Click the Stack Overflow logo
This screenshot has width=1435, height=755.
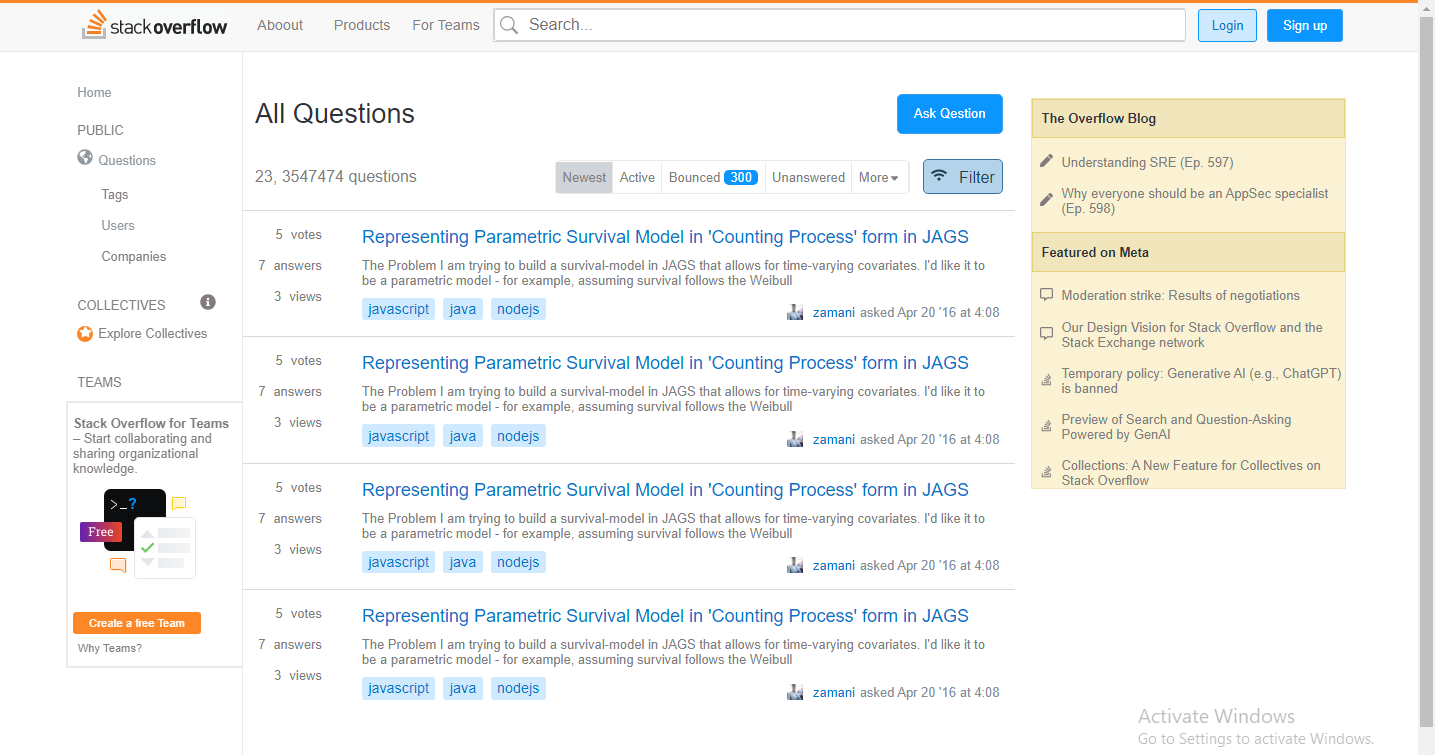click(155, 25)
